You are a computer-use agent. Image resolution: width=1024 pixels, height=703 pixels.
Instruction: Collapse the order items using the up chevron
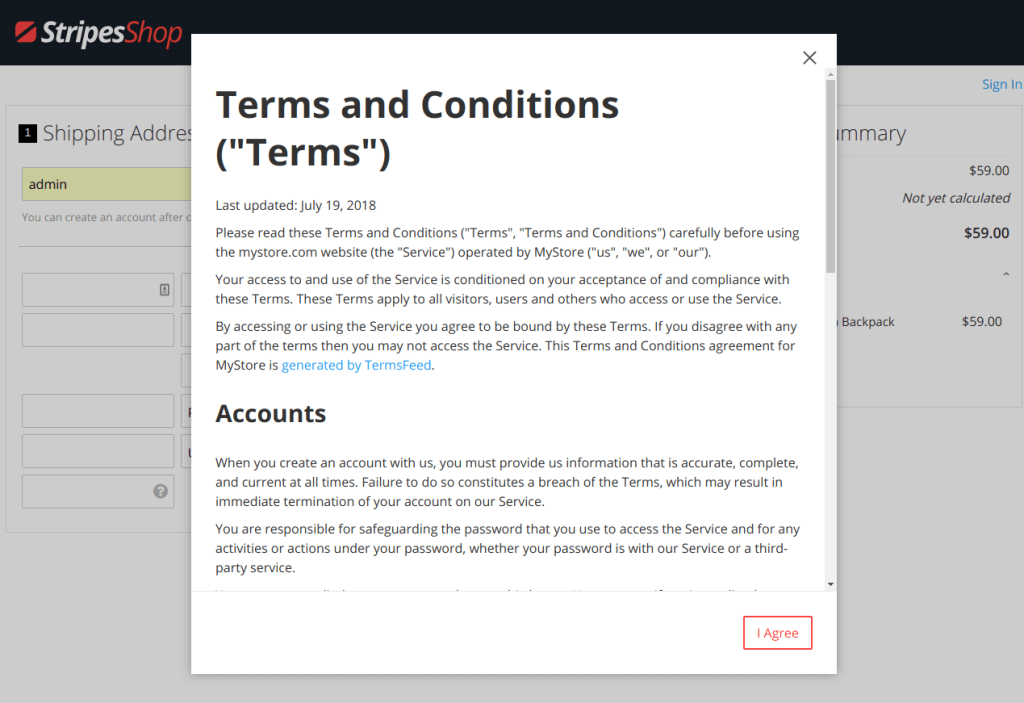(x=1006, y=272)
